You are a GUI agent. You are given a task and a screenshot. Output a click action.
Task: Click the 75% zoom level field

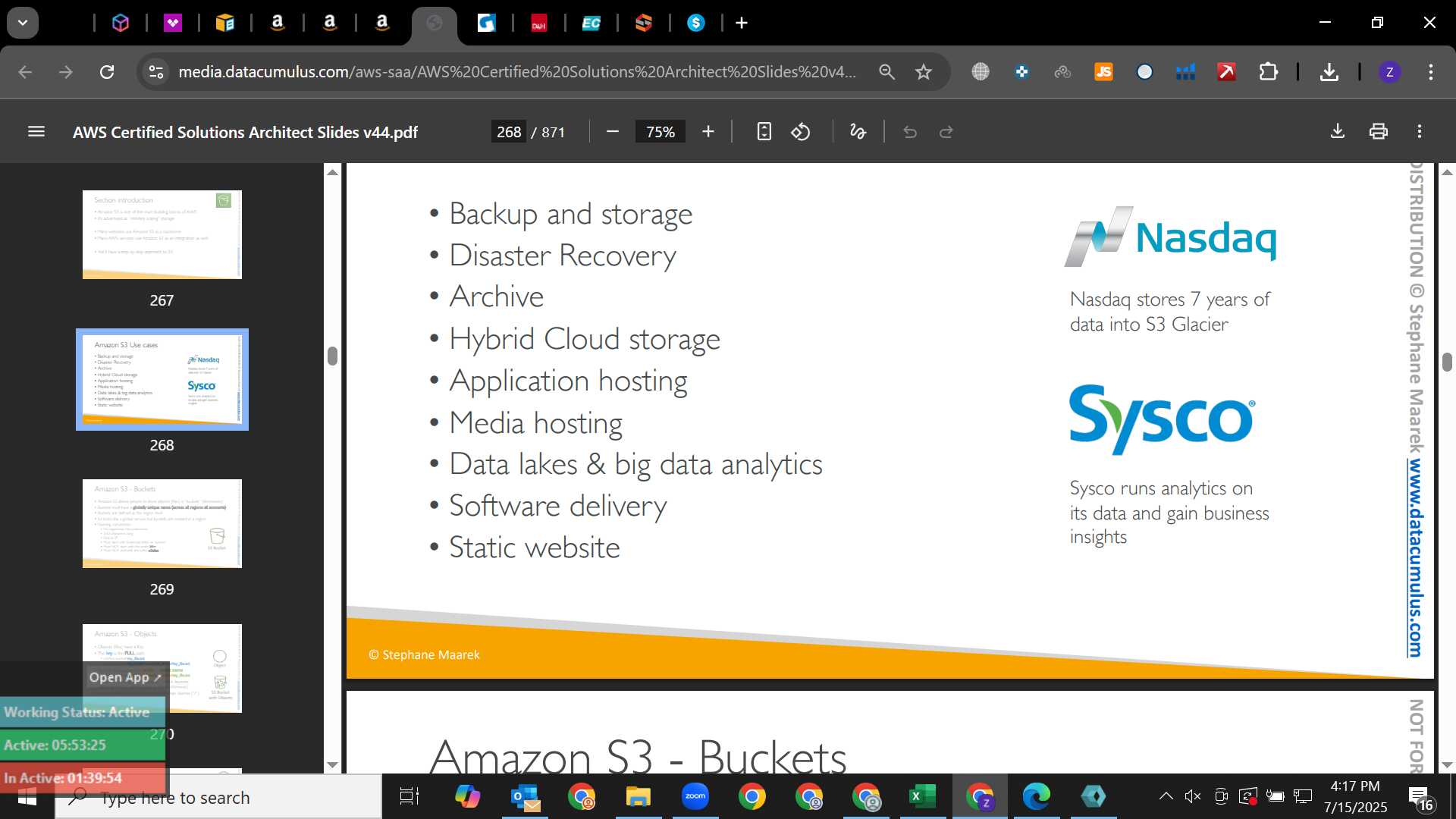click(660, 132)
